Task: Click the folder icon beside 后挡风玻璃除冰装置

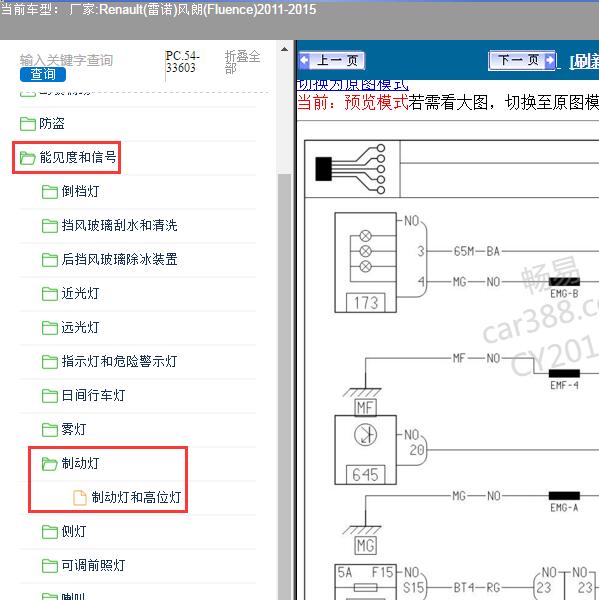Action: (50, 260)
